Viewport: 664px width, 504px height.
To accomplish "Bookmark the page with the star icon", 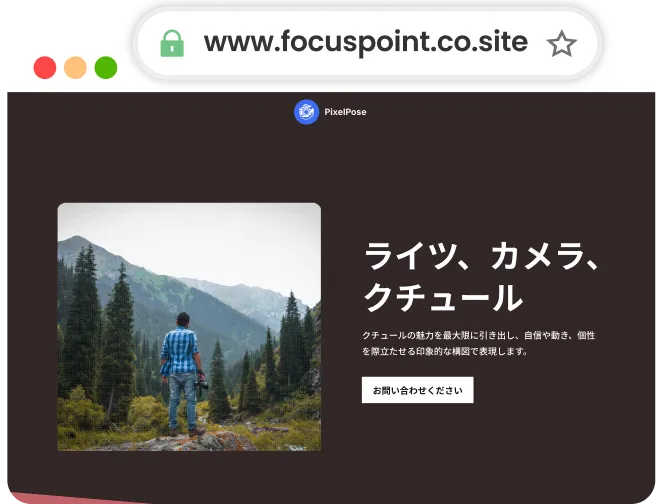I will [562, 43].
